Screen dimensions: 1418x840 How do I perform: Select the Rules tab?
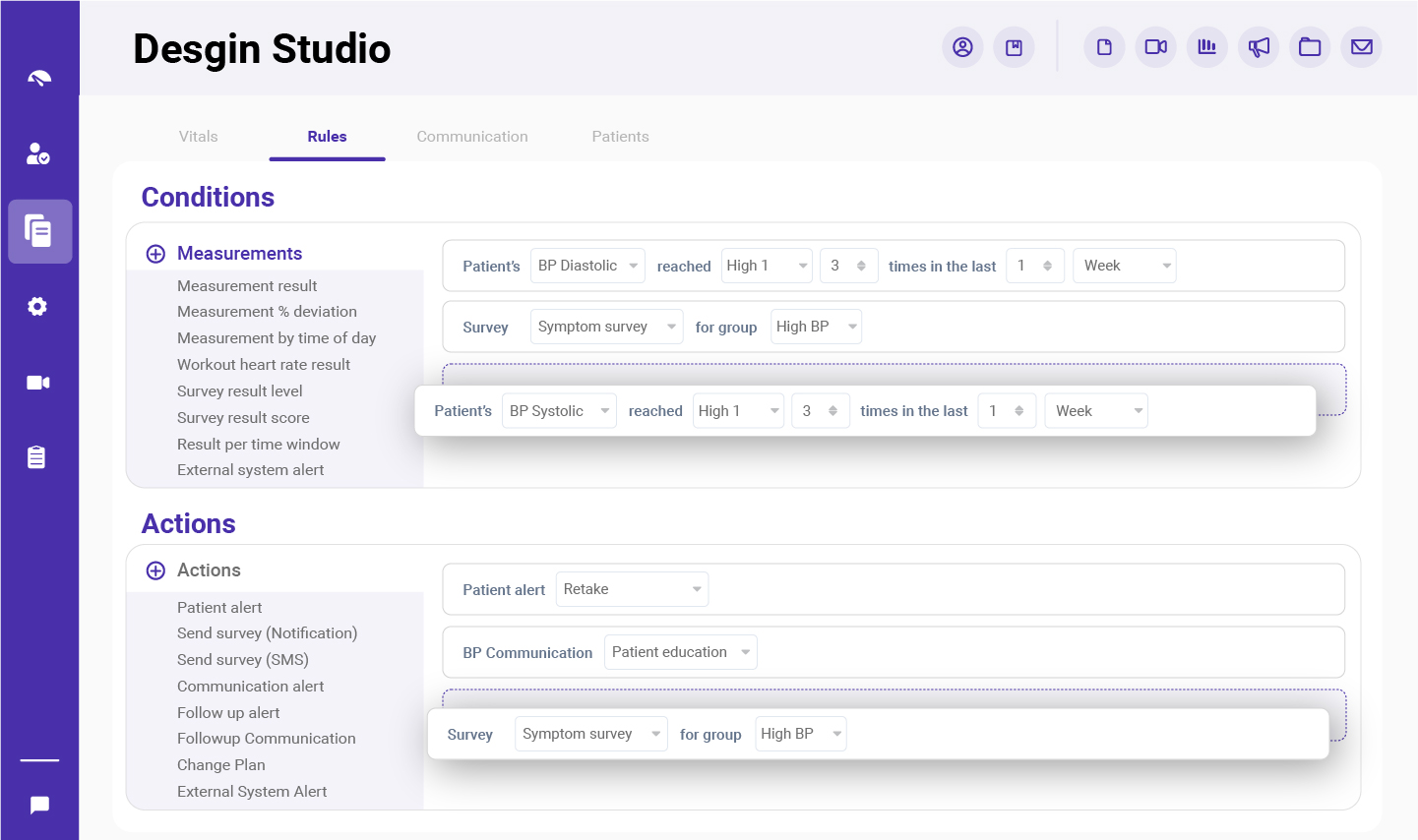pos(327,137)
